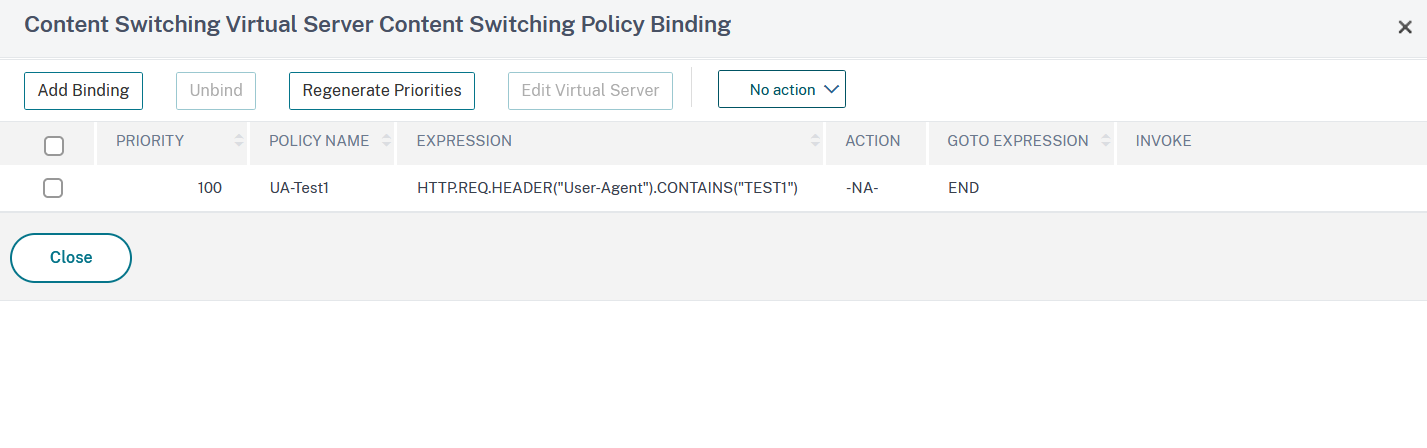Tick the select-all checkbox in table header

point(54,146)
